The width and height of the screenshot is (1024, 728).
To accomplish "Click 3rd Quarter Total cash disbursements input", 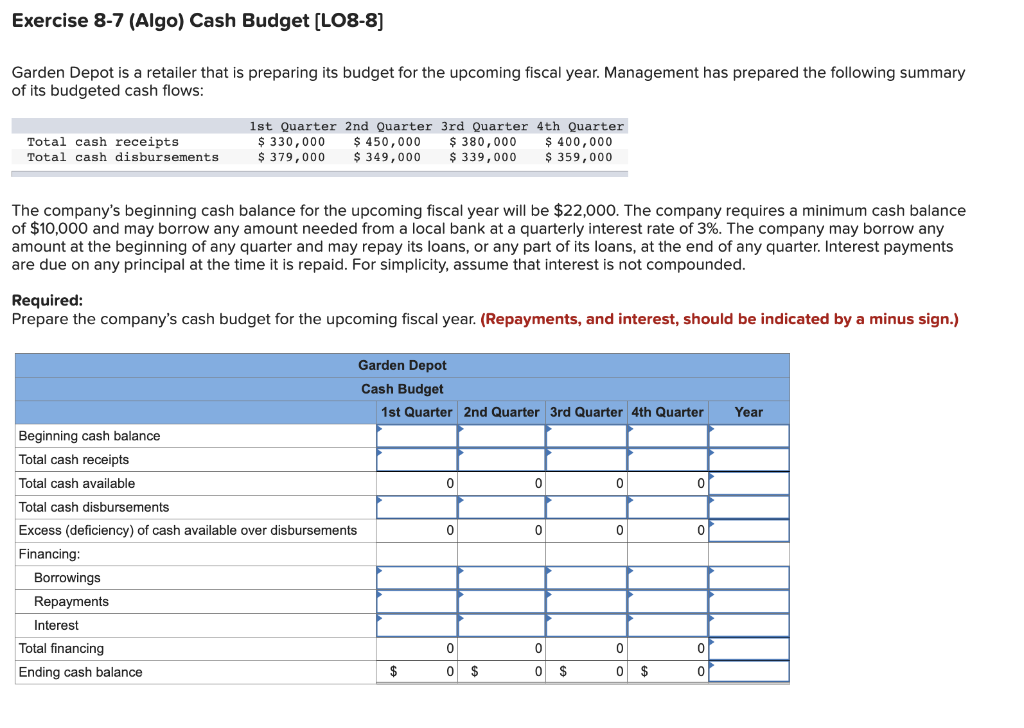I will (586, 507).
